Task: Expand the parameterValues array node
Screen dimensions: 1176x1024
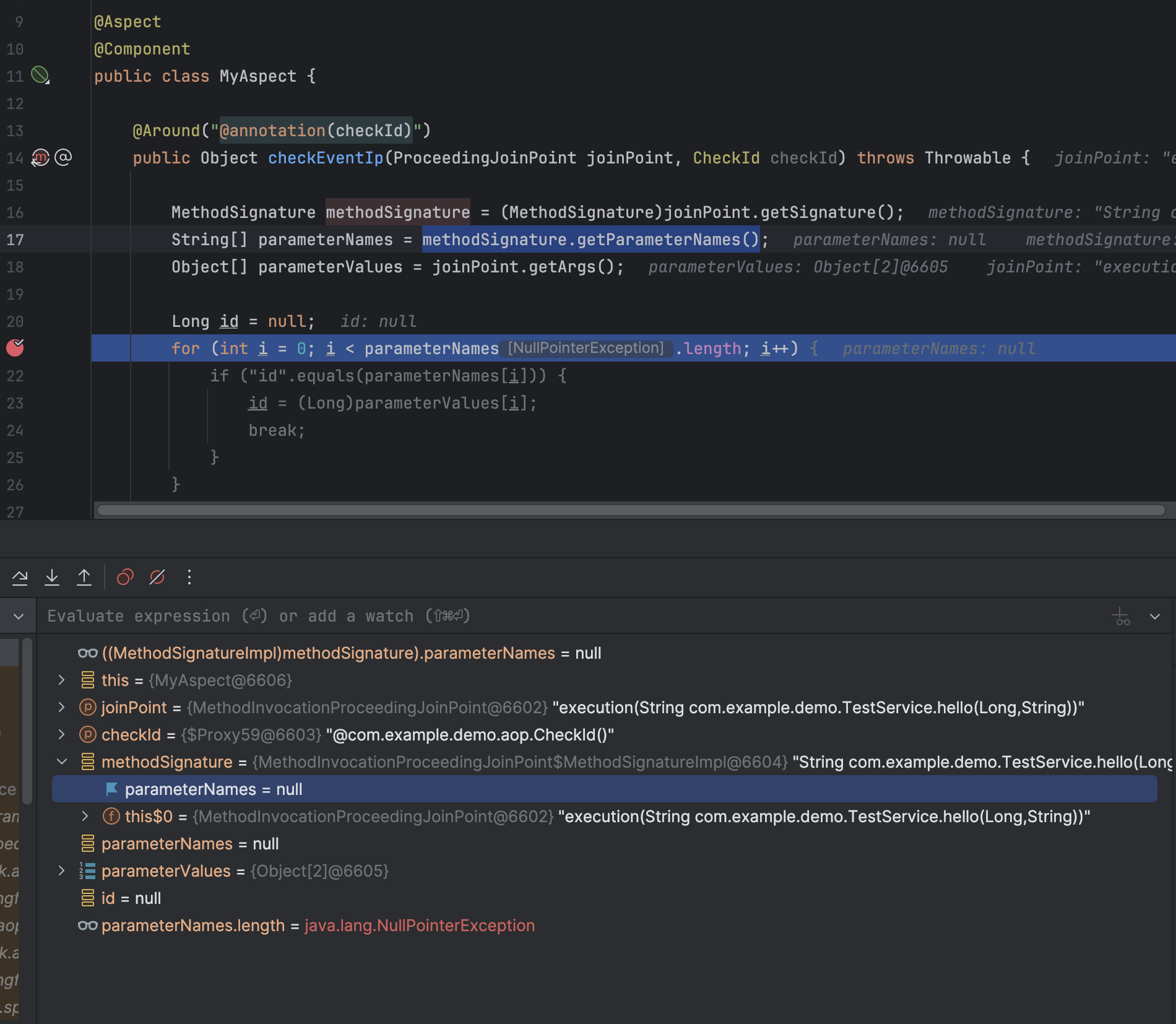Action: click(x=61, y=870)
